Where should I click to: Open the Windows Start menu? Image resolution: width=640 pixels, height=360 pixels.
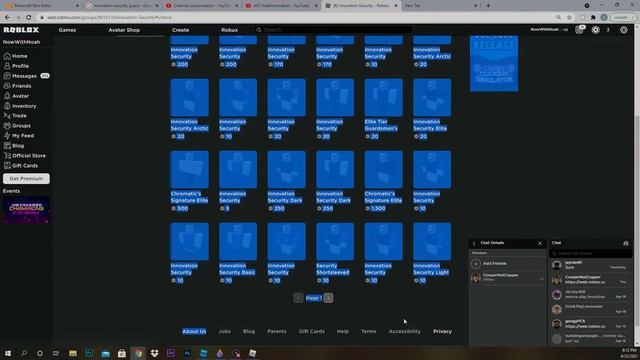coord(8,353)
